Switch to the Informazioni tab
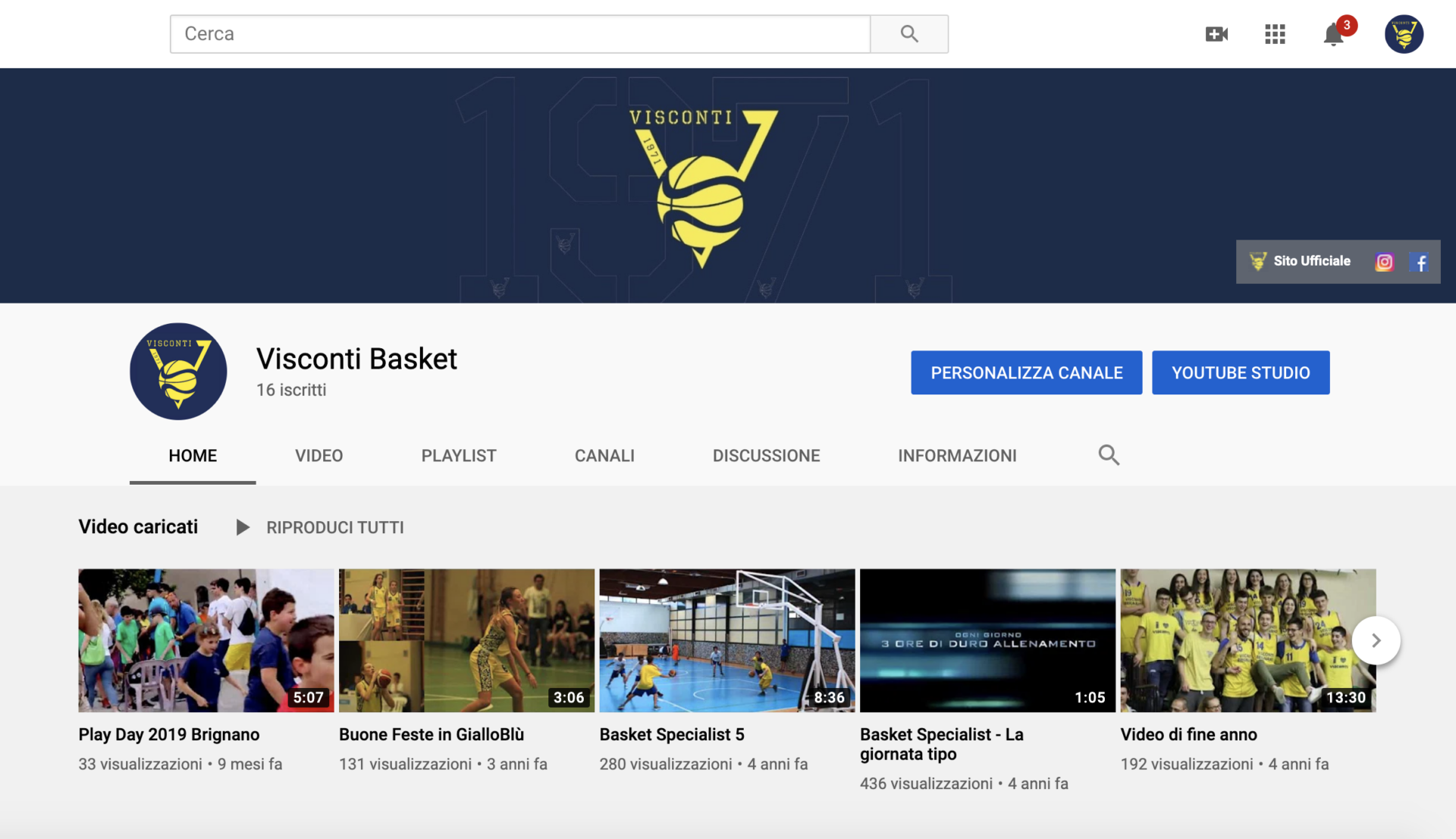 tap(957, 456)
